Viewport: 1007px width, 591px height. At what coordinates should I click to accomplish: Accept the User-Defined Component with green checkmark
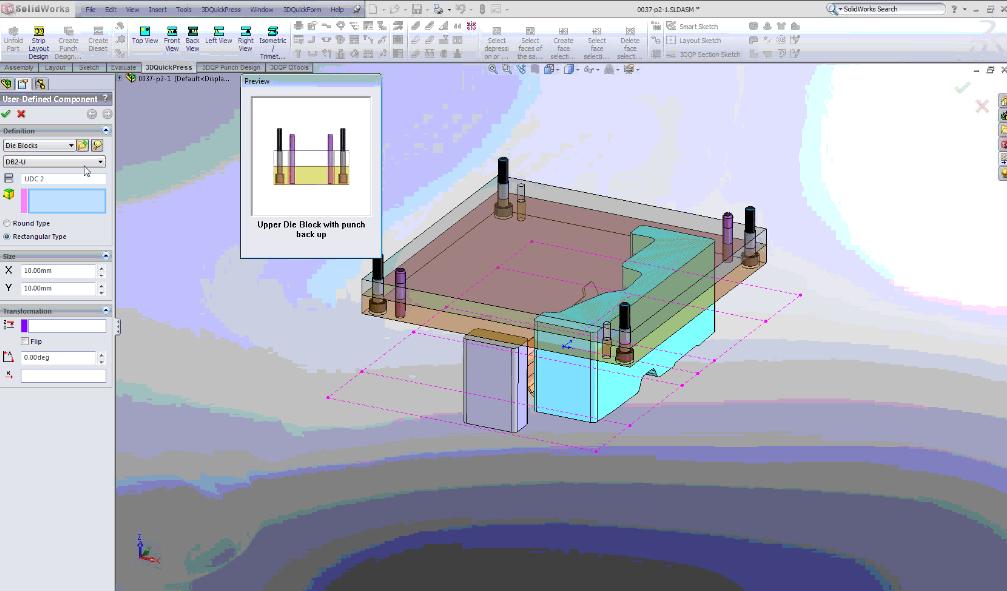point(6,114)
